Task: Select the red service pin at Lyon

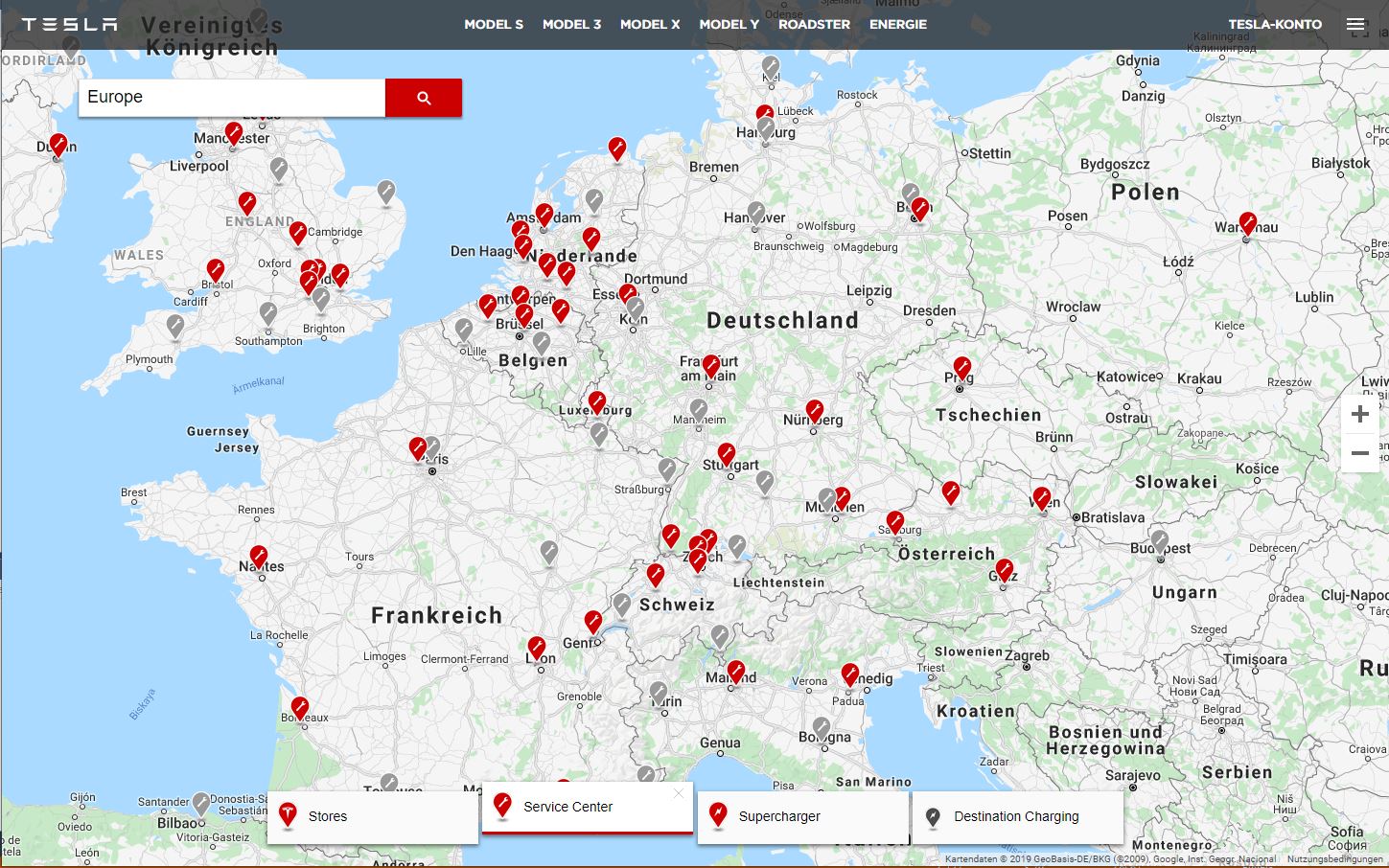Action: pos(537,649)
